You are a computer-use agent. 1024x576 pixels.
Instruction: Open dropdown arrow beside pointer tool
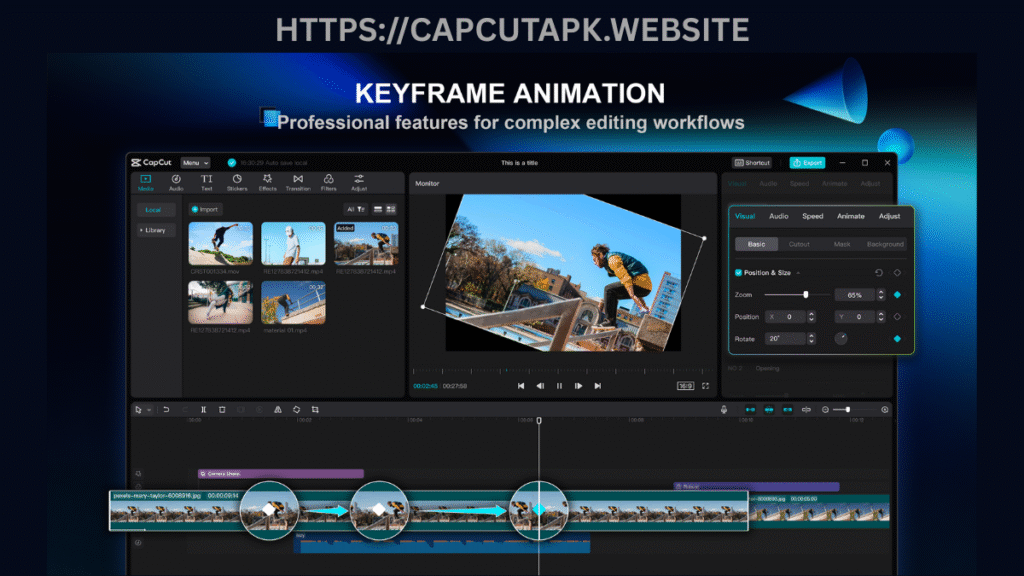click(x=150, y=410)
